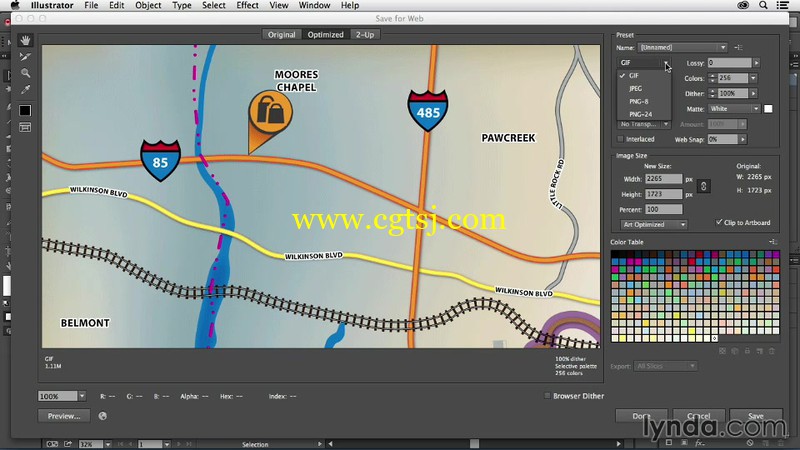
Task: Open the Matte color dropdown
Action: [734, 109]
